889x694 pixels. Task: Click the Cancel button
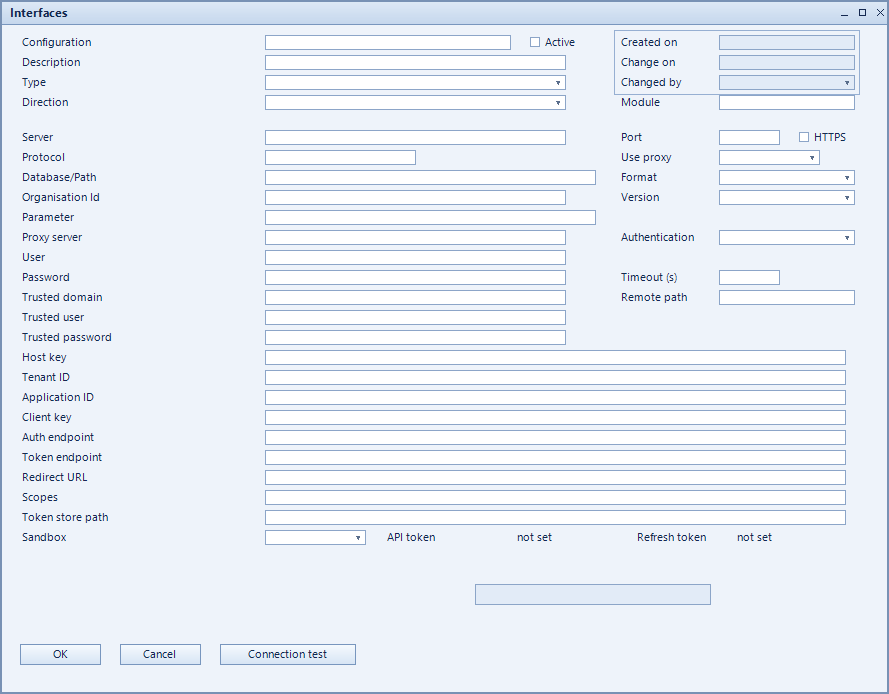pyautogui.click(x=160, y=654)
